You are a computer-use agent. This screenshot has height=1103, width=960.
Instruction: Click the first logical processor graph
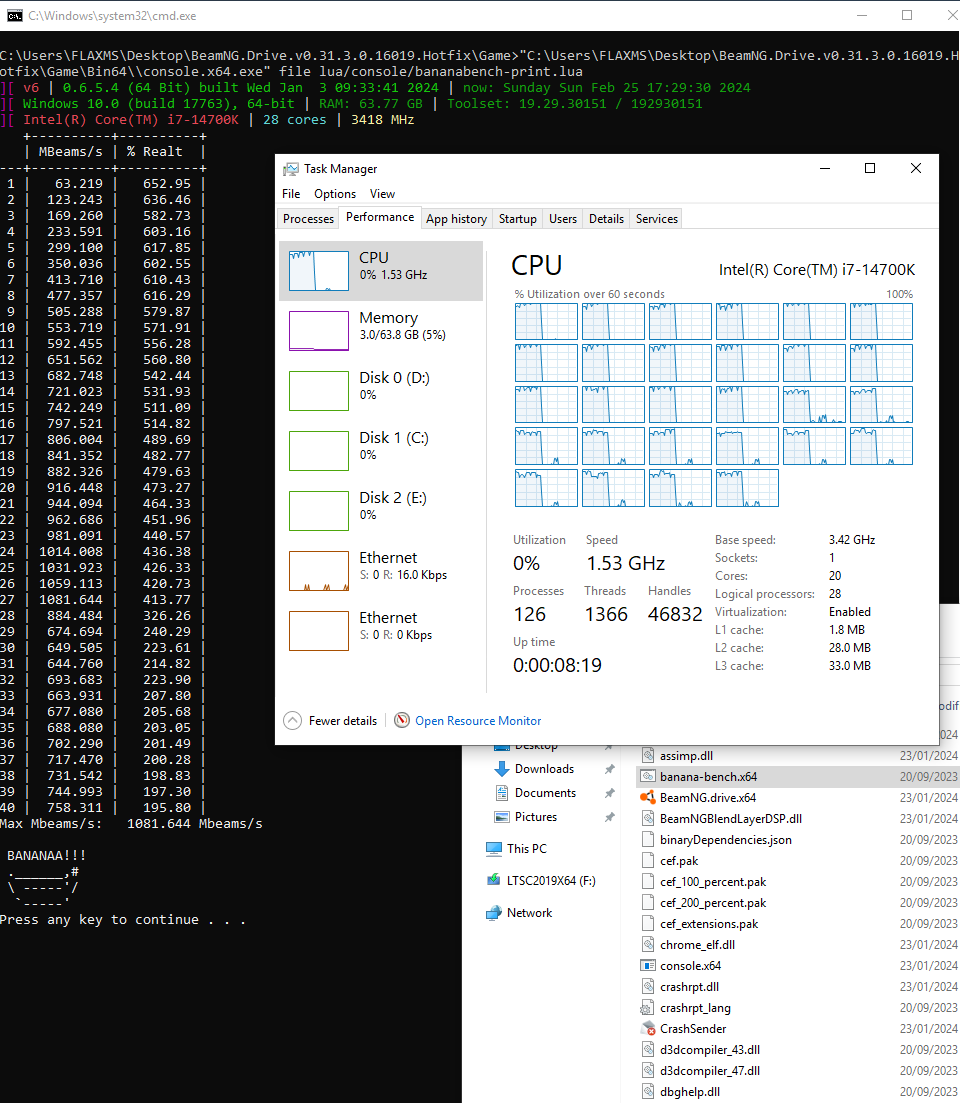click(x=546, y=321)
